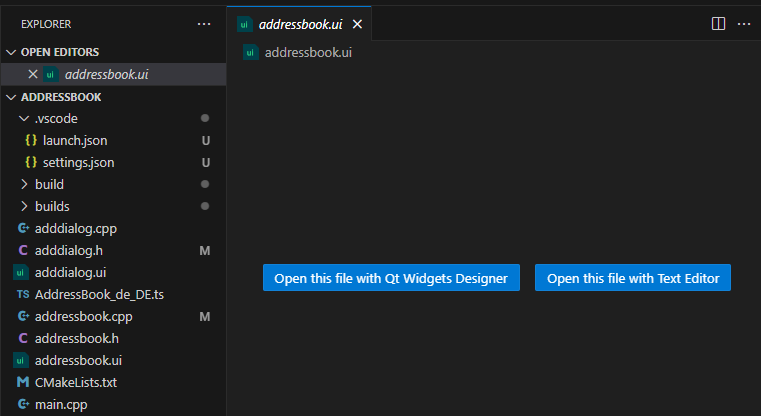The image size is (761, 416).
Task: Open Explorer's more actions ellipsis menu
Action: click(x=204, y=23)
